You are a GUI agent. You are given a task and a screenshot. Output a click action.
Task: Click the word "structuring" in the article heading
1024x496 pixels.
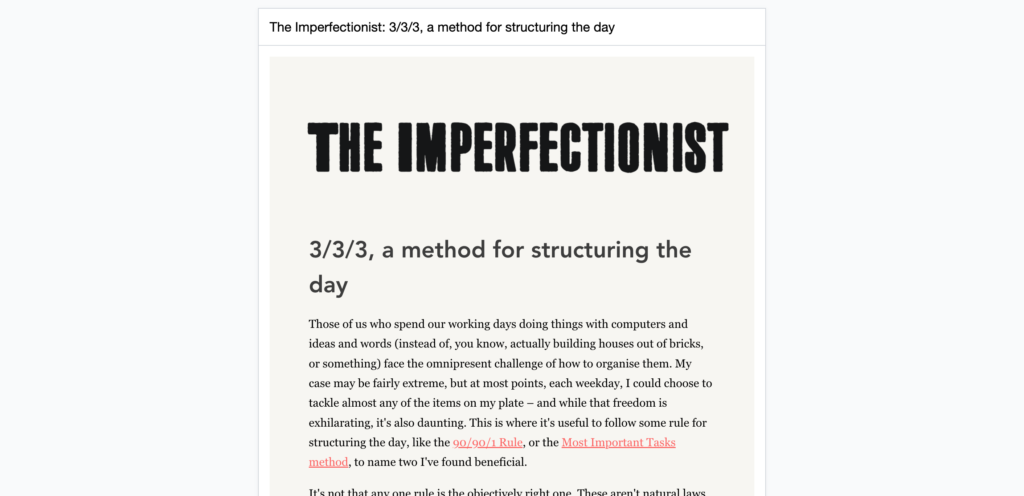point(592,250)
